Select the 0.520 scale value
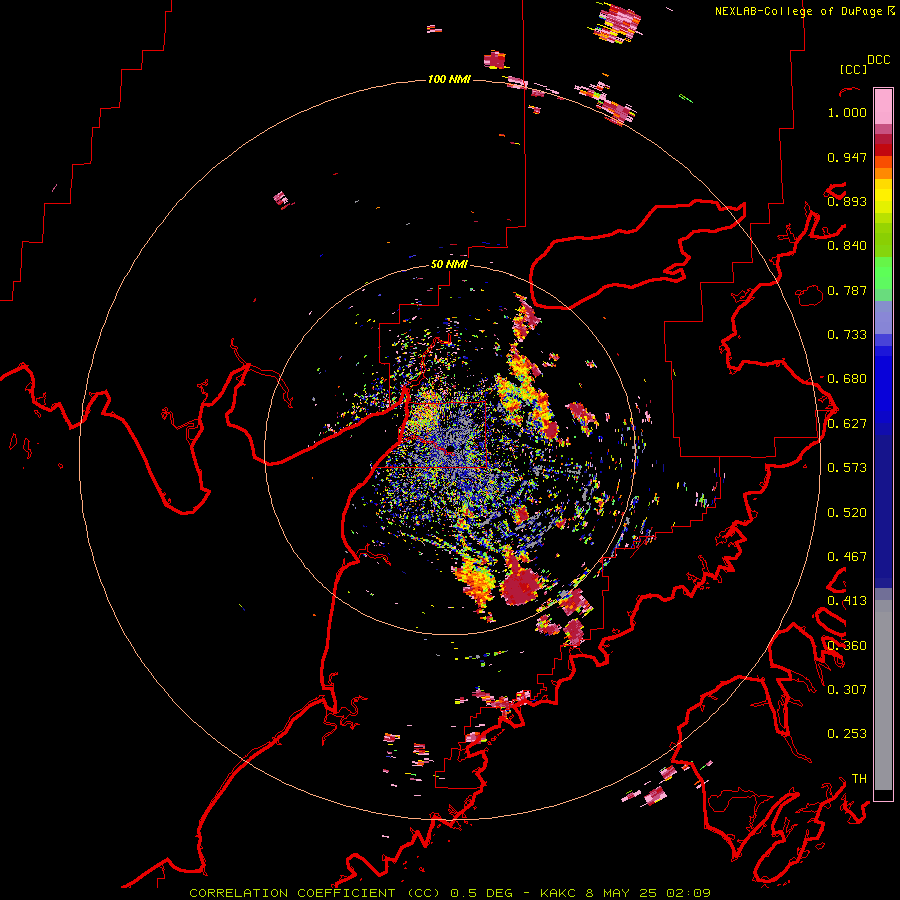The width and height of the screenshot is (900, 900). click(x=847, y=513)
